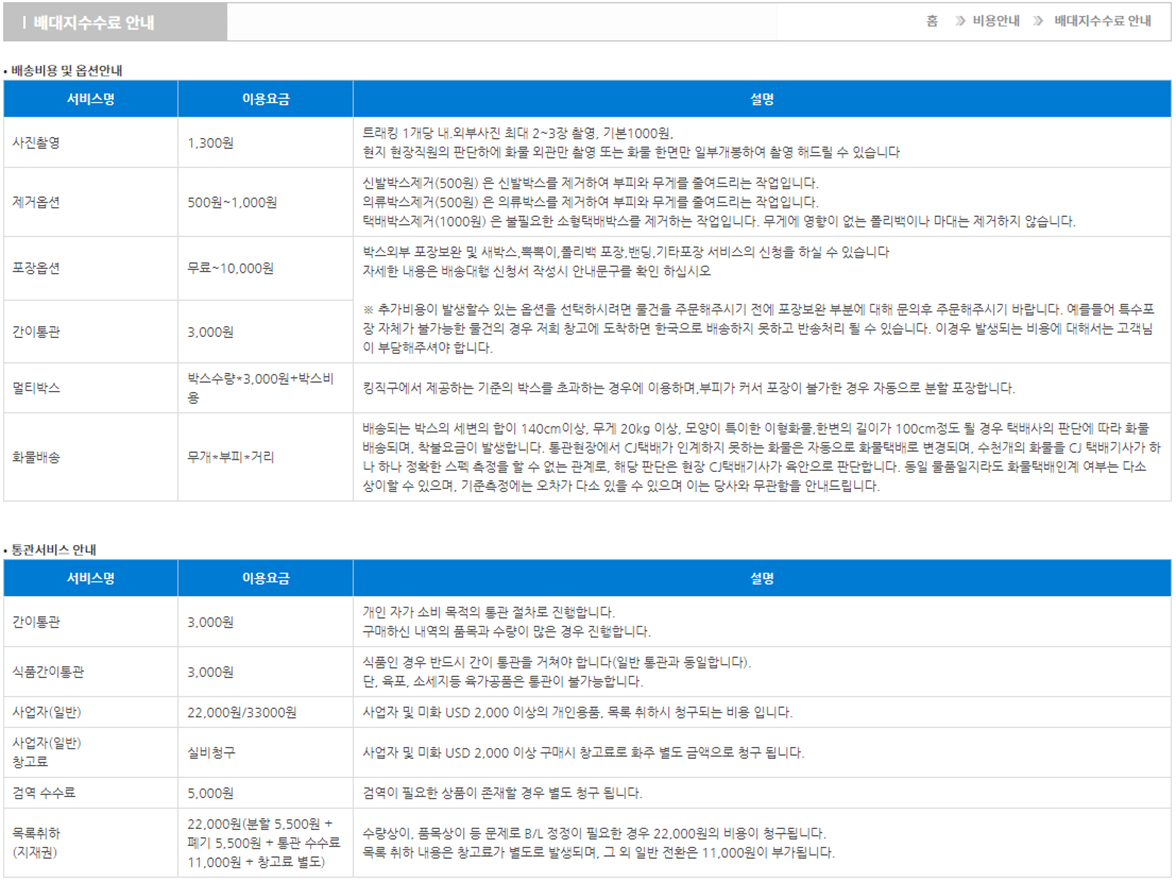Image resolution: width=1176 pixels, height=882 pixels.
Task: Click the 홈 breadcrumb link
Action: 932,21
